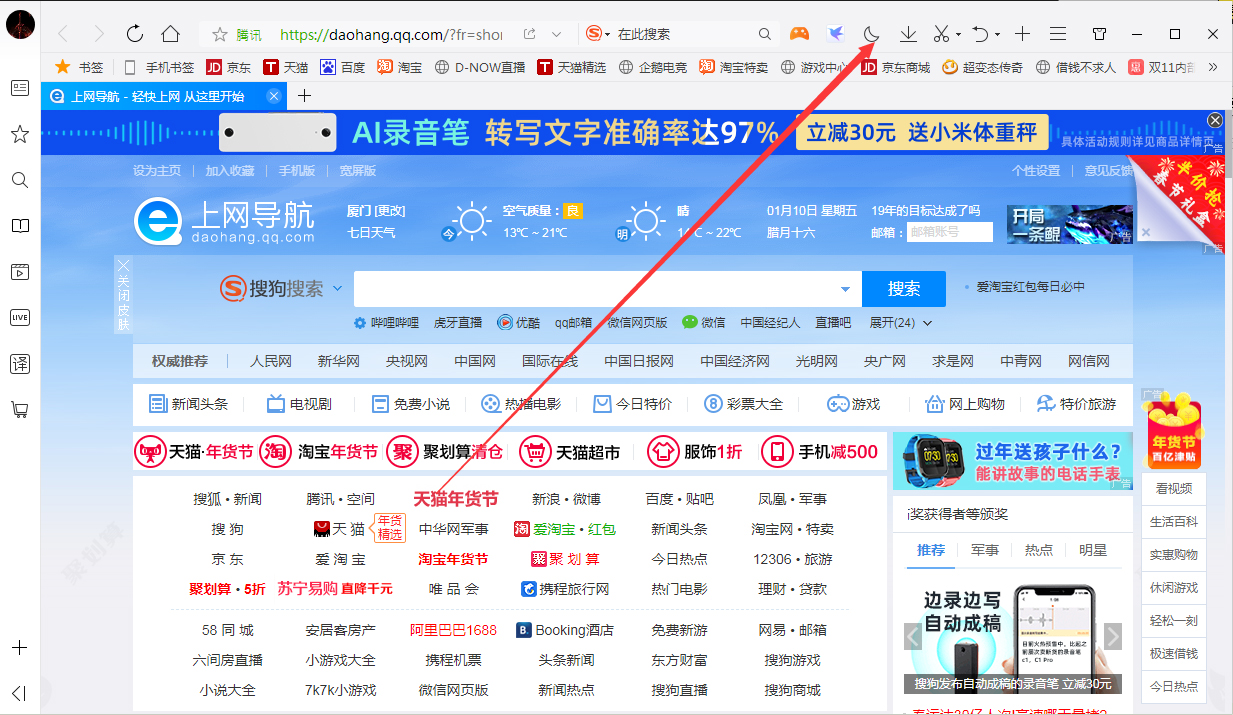Open the favorites star in the left sidebar
Viewport: 1233px width, 715px height.
coord(19,134)
